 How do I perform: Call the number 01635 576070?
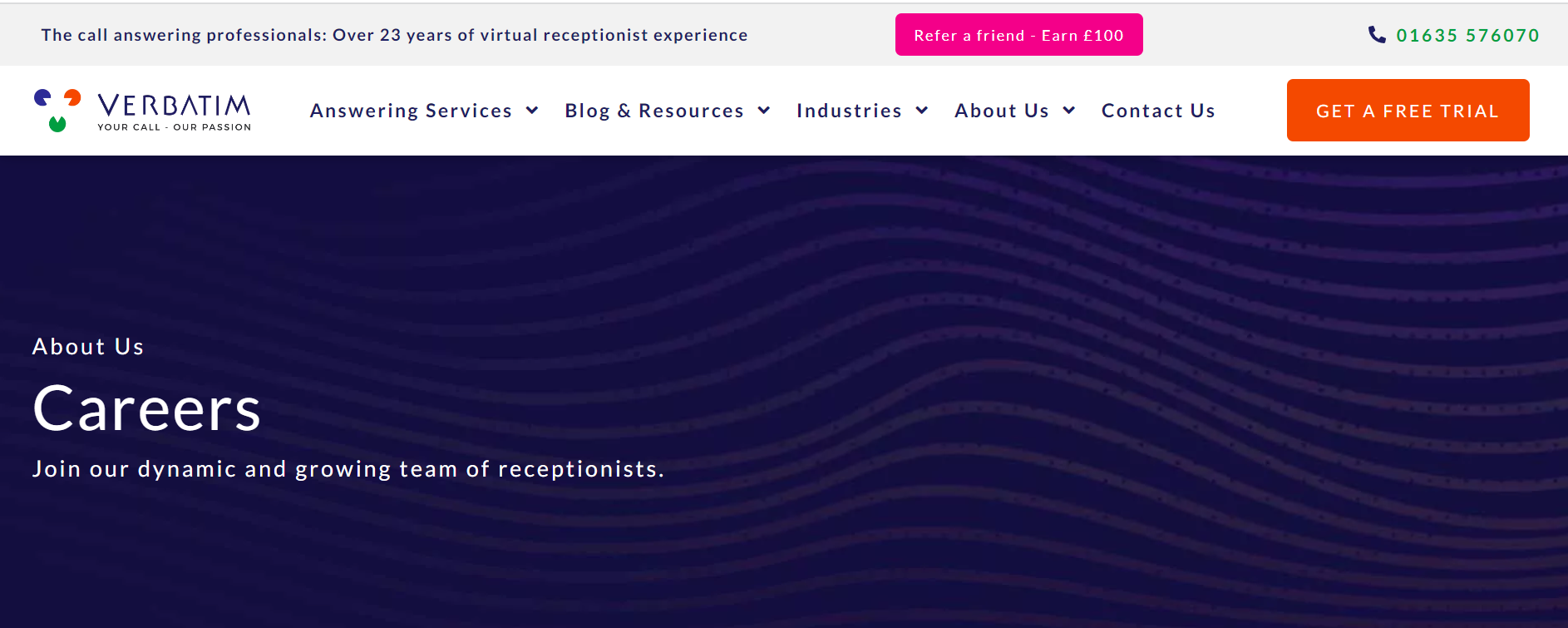[x=1467, y=35]
